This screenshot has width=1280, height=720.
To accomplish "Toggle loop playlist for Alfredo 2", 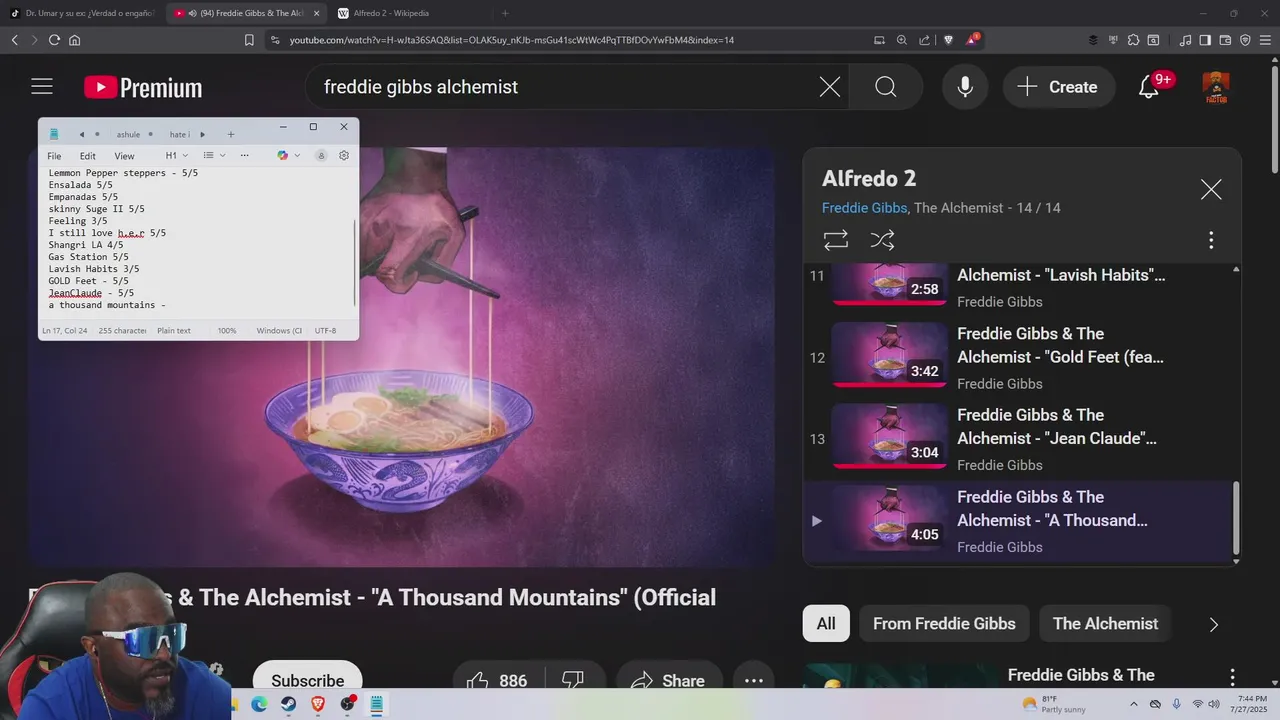I will [836, 240].
